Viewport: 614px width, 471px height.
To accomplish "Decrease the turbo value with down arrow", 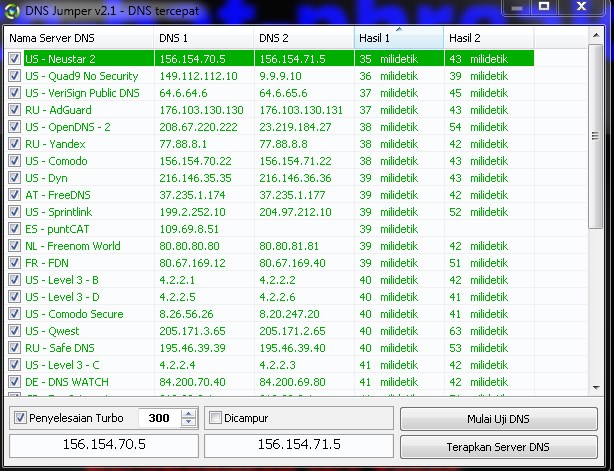I will (188, 422).
